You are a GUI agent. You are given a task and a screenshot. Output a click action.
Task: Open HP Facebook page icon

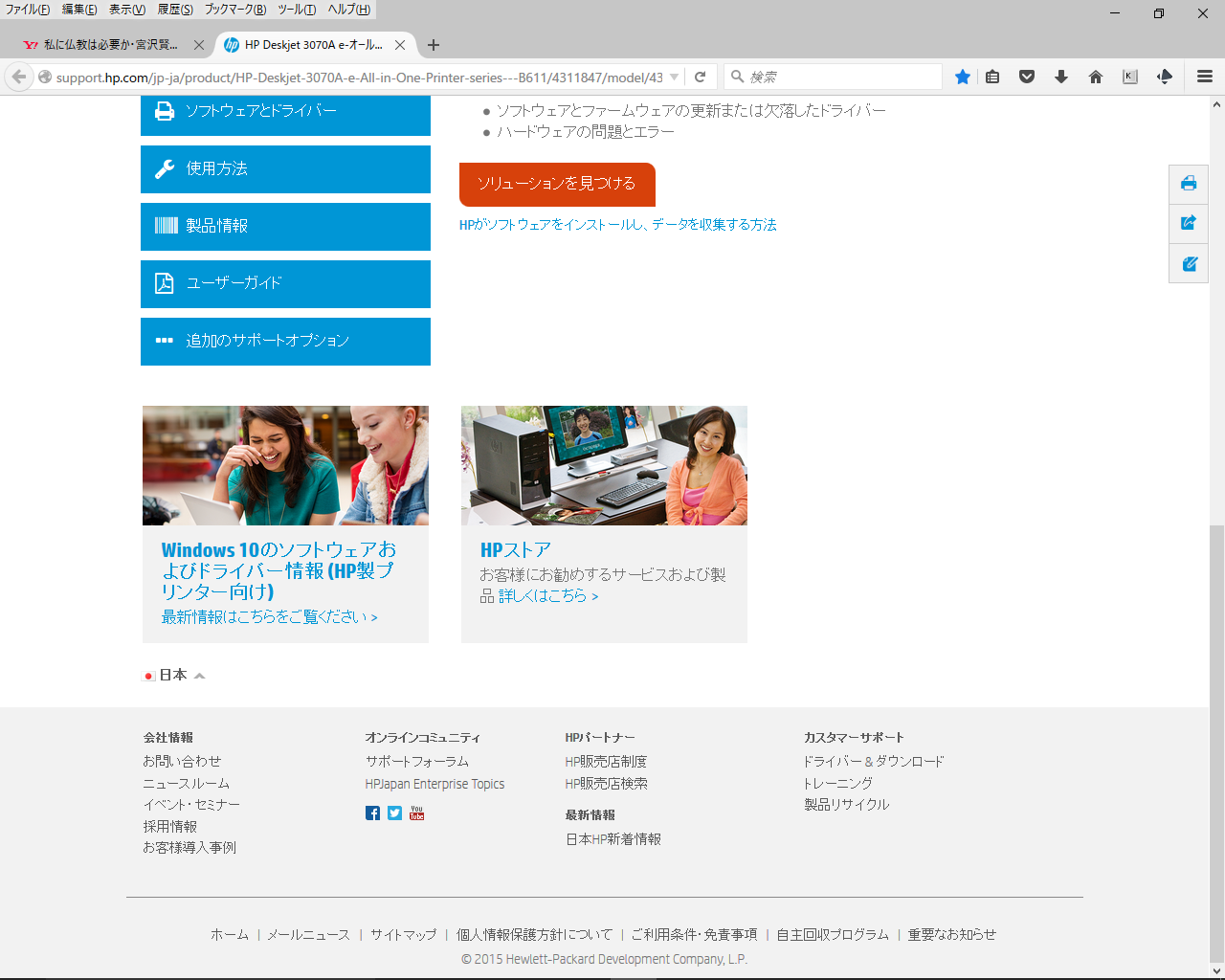373,813
